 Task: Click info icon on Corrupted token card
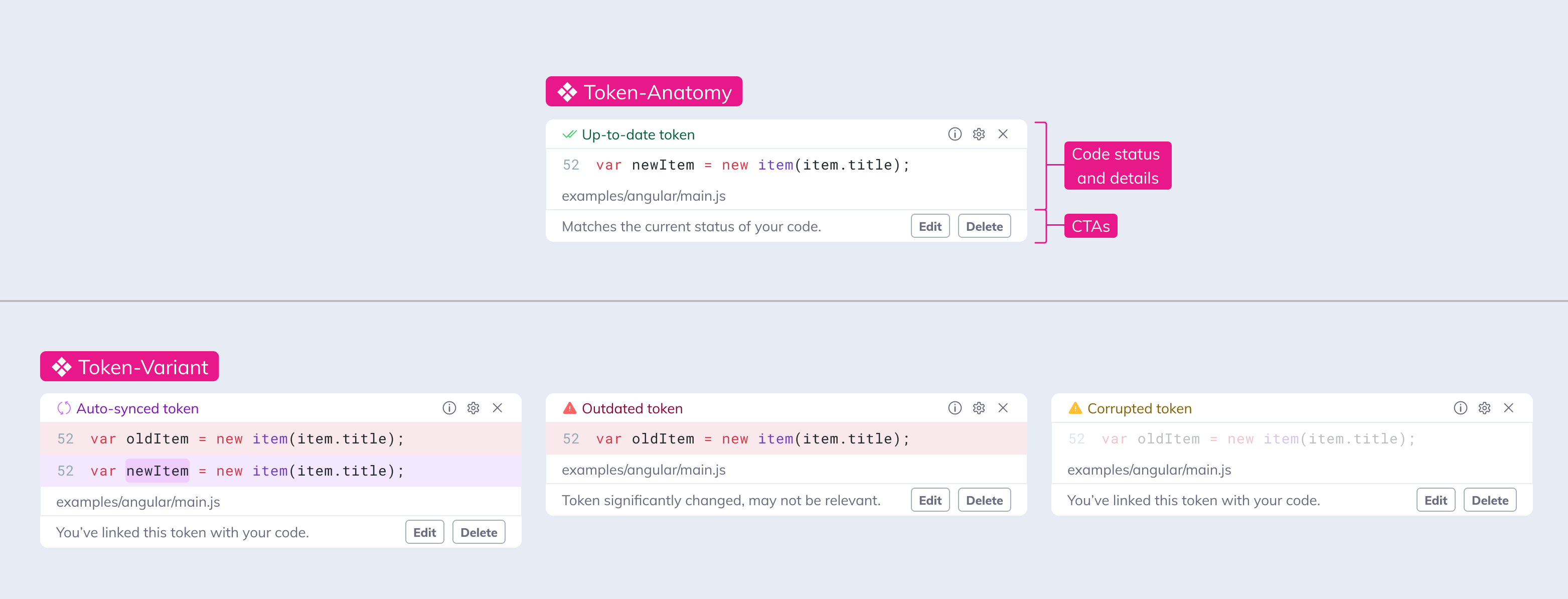(x=1460, y=408)
